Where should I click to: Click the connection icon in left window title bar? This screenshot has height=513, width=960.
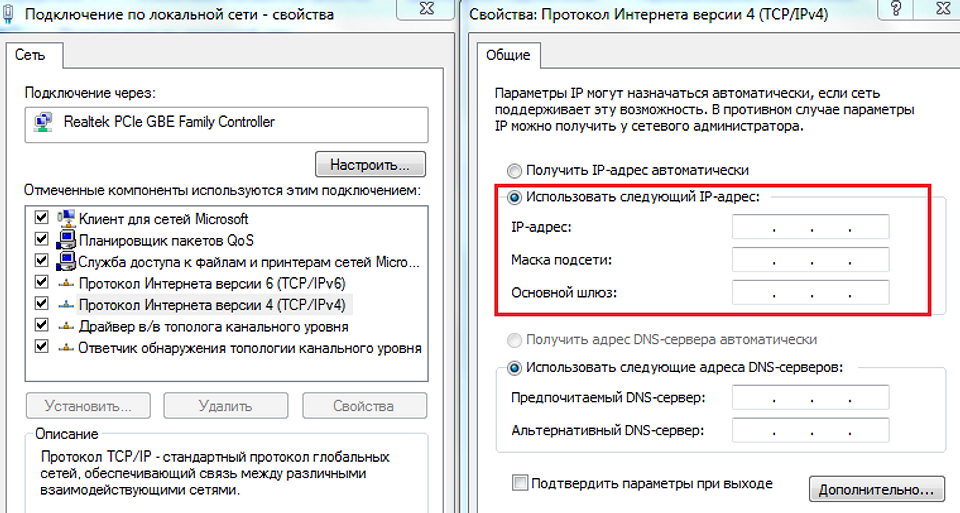[x=8, y=13]
